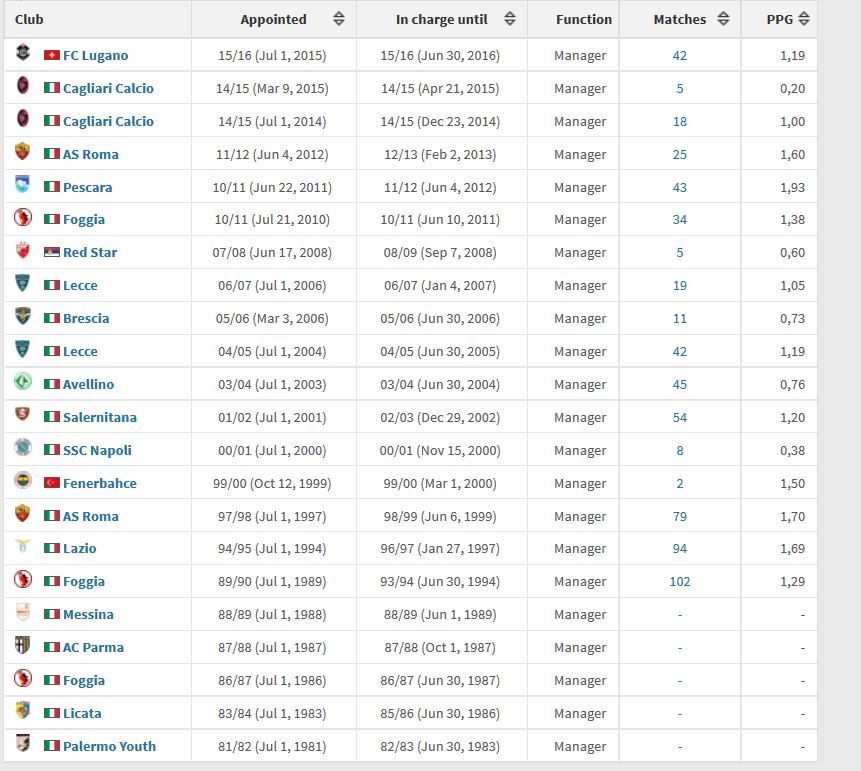Sort by Appointed column arrows

(339, 19)
